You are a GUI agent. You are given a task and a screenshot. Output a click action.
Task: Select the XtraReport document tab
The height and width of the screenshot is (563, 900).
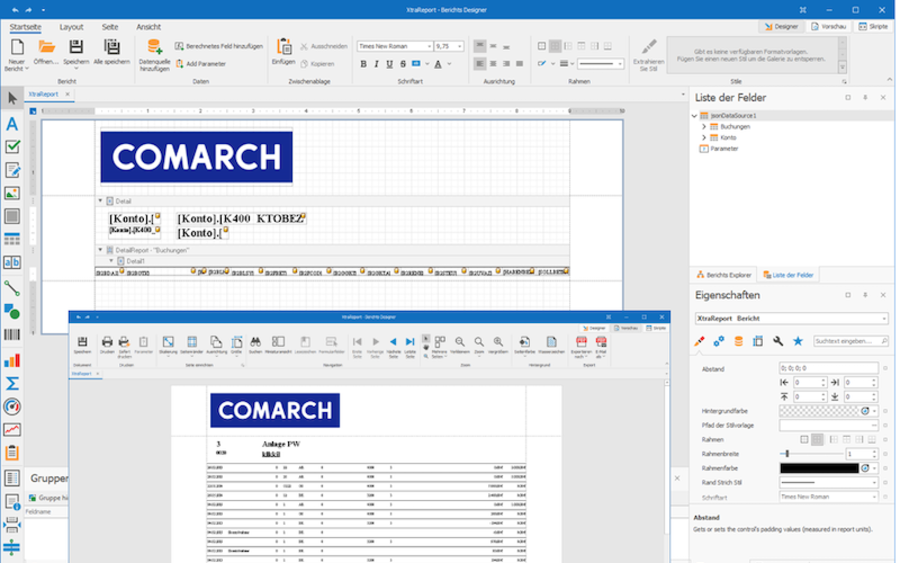tap(44, 94)
